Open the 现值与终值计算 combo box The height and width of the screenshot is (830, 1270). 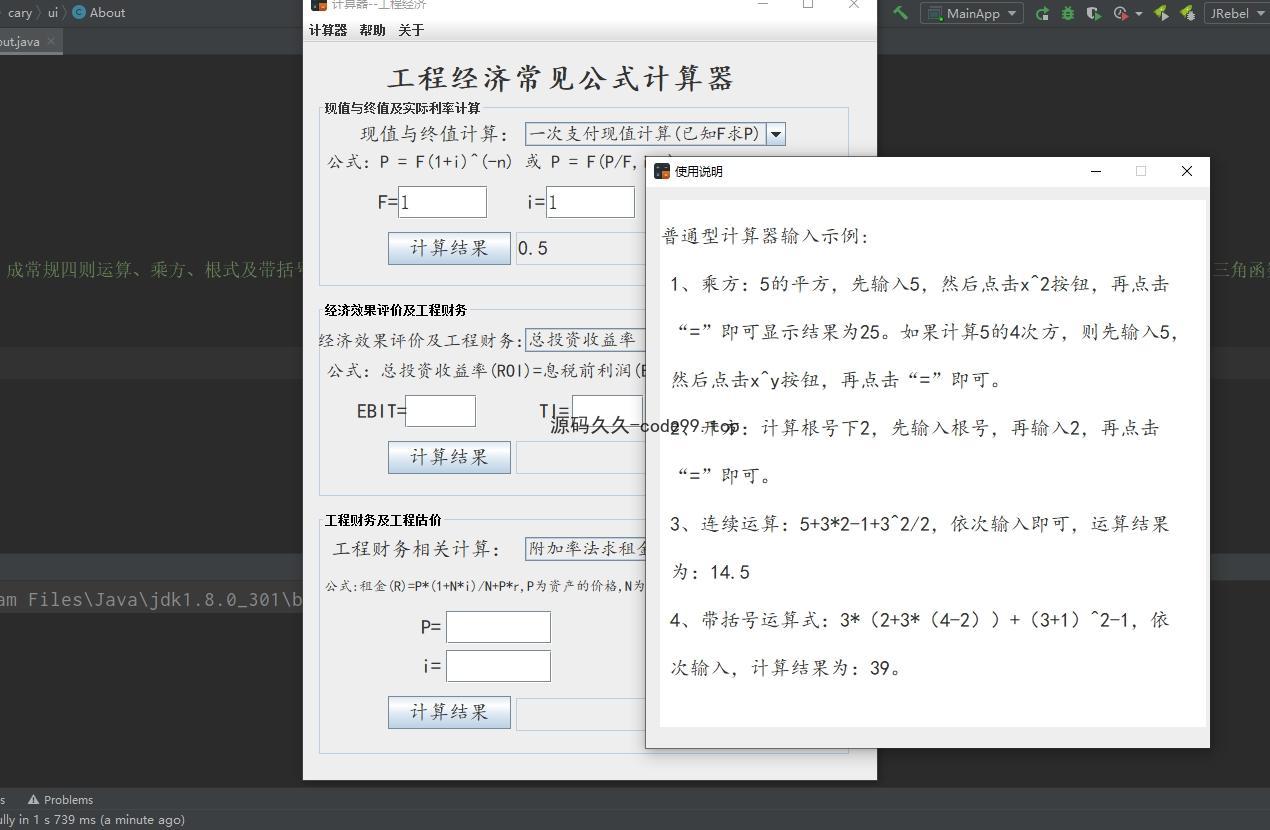(655, 133)
